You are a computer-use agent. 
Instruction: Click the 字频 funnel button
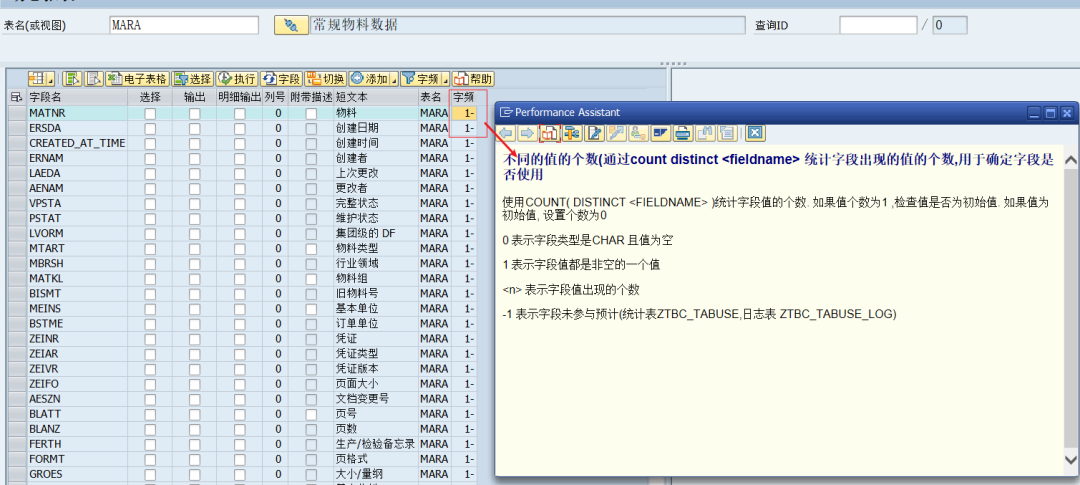coord(421,79)
